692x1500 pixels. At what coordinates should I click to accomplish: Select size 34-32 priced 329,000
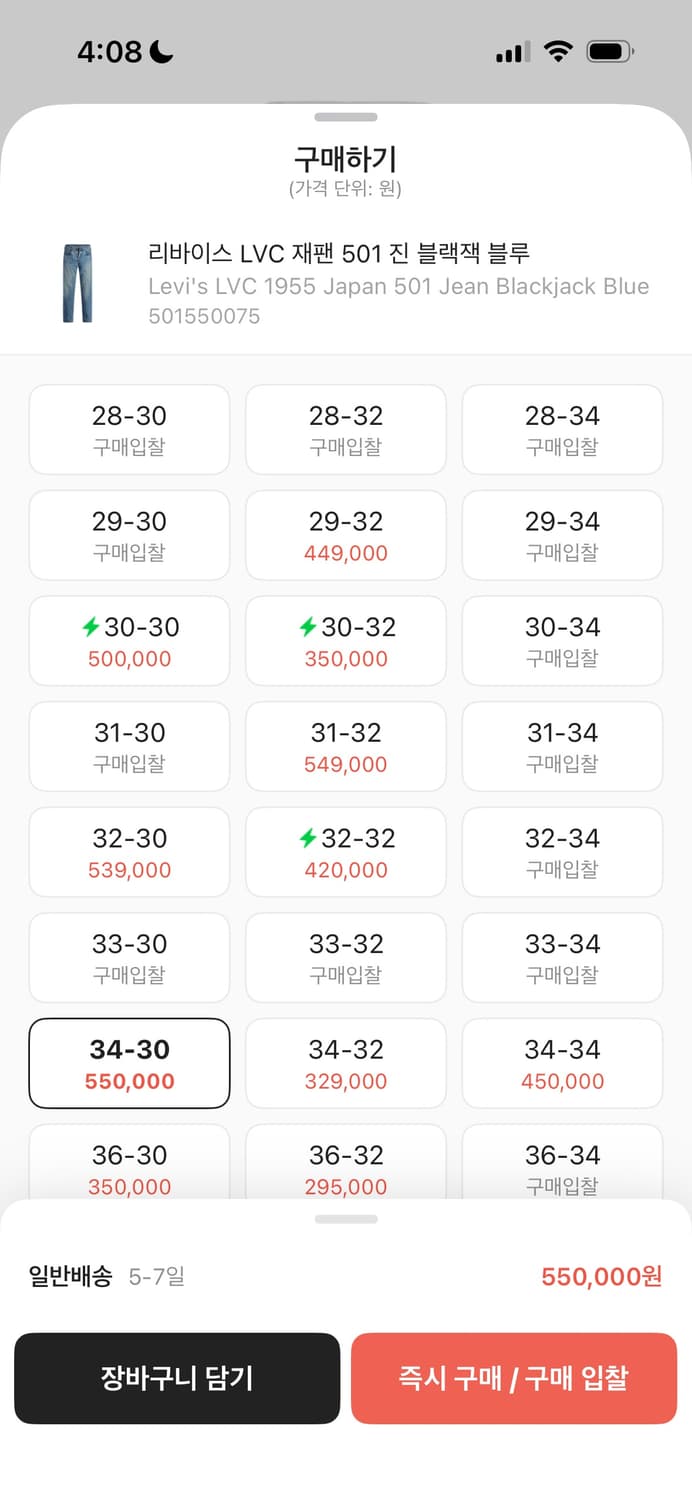tap(346, 1063)
